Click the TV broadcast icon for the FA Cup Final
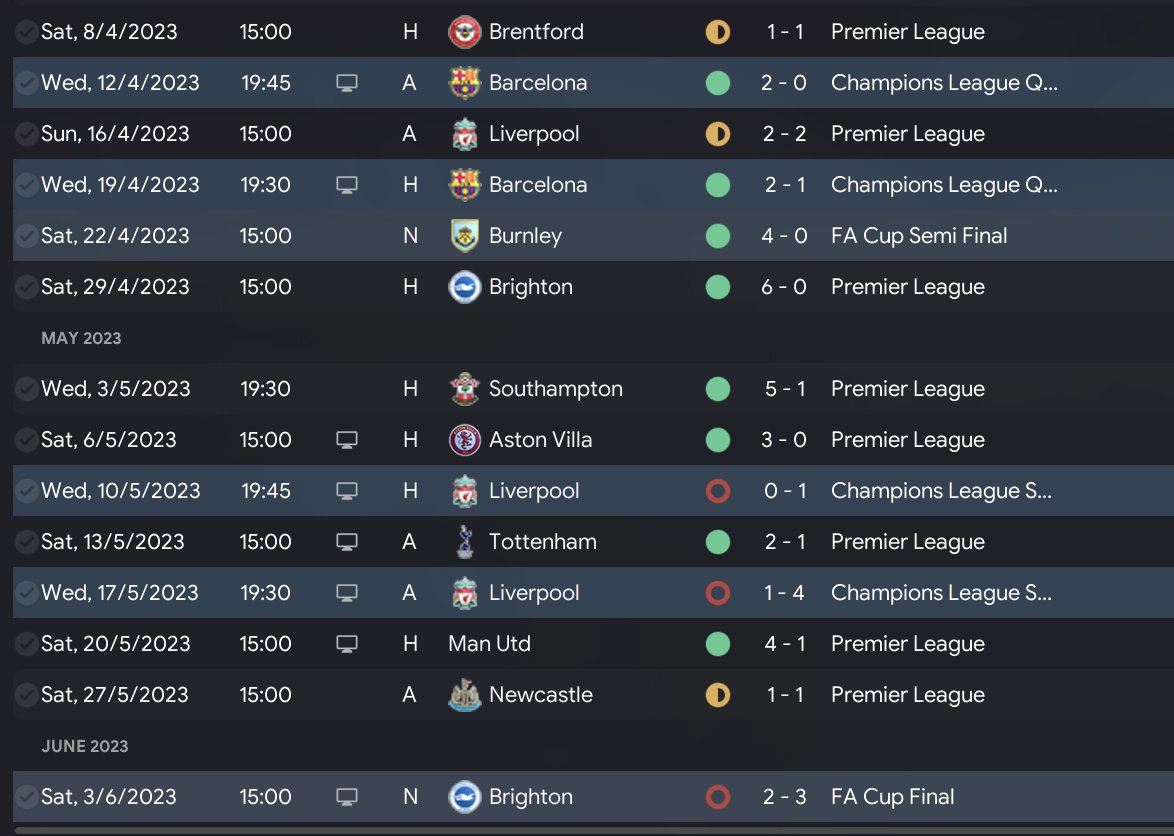1174x836 pixels. point(347,797)
